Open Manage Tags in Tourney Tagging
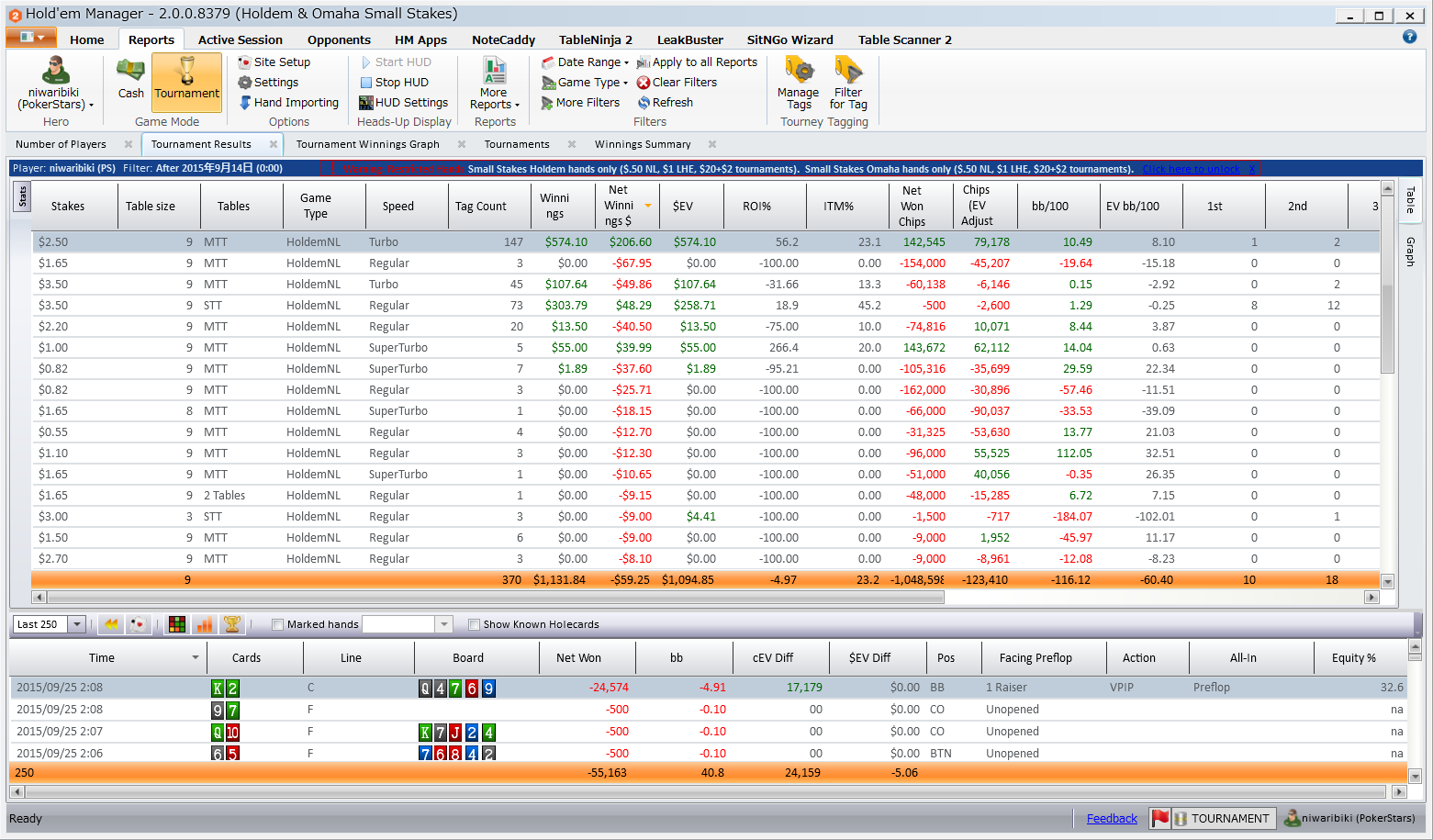This screenshot has height=840, width=1433. (798, 83)
